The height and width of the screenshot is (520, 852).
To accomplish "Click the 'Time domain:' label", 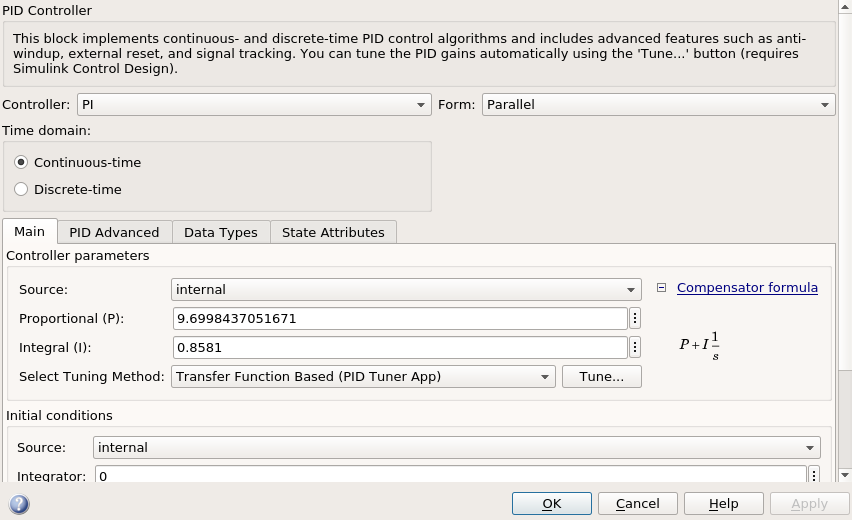I will coord(47,130).
